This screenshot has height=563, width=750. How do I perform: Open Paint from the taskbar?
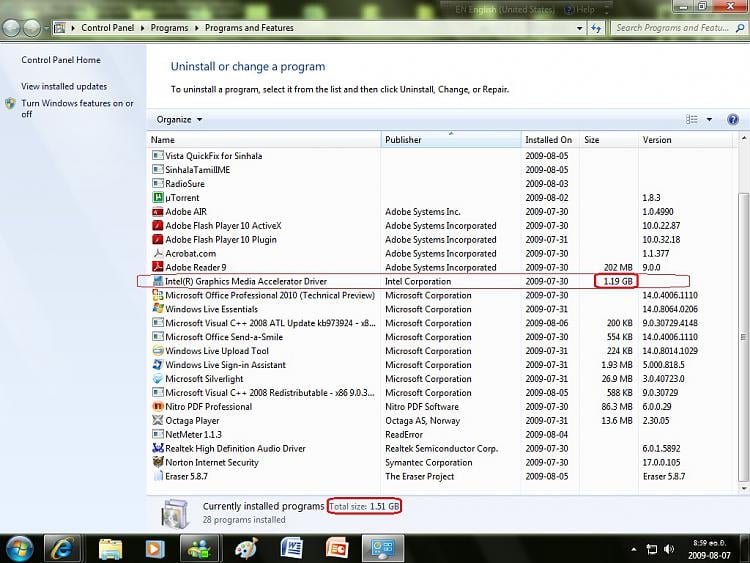tap(246, 549)
